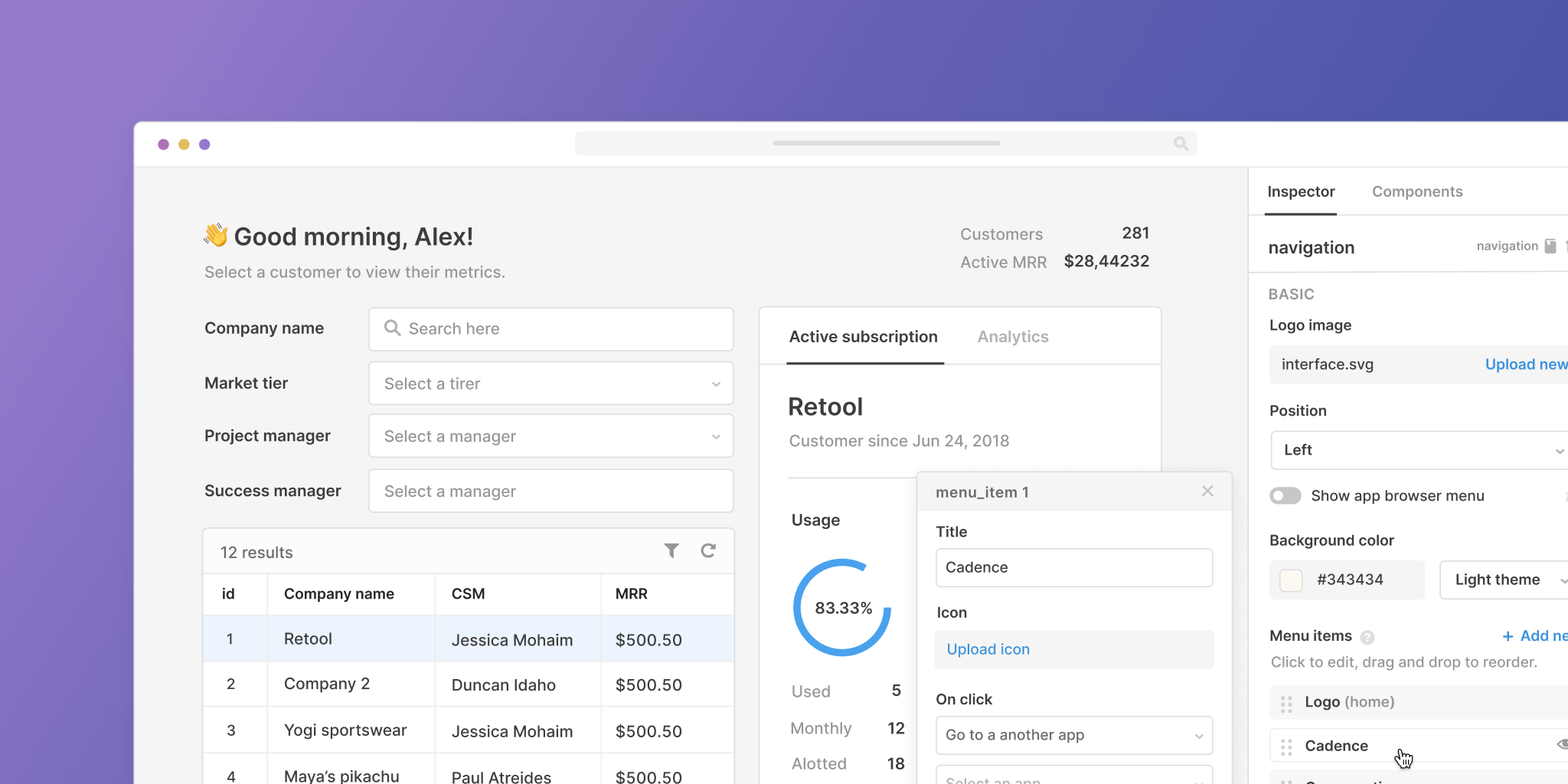
Task: Click the navigation component icon in Inspector header
Action: (1550, 247)
